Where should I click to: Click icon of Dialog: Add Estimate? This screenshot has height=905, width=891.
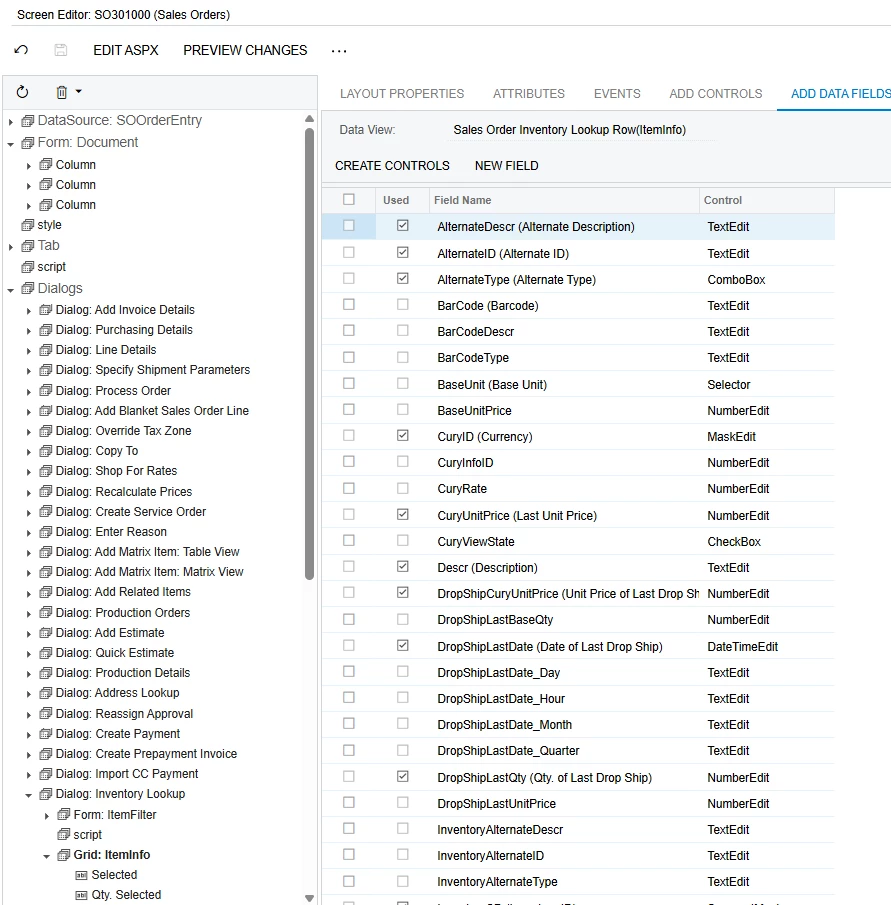(x=46, y=633)
